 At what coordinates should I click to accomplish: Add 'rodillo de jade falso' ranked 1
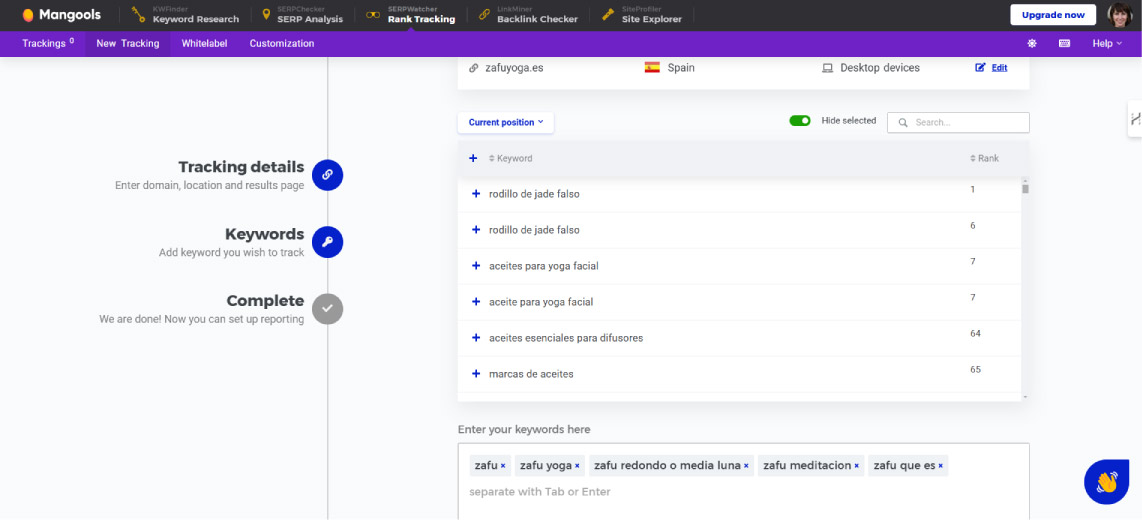(x=476, y=194)
